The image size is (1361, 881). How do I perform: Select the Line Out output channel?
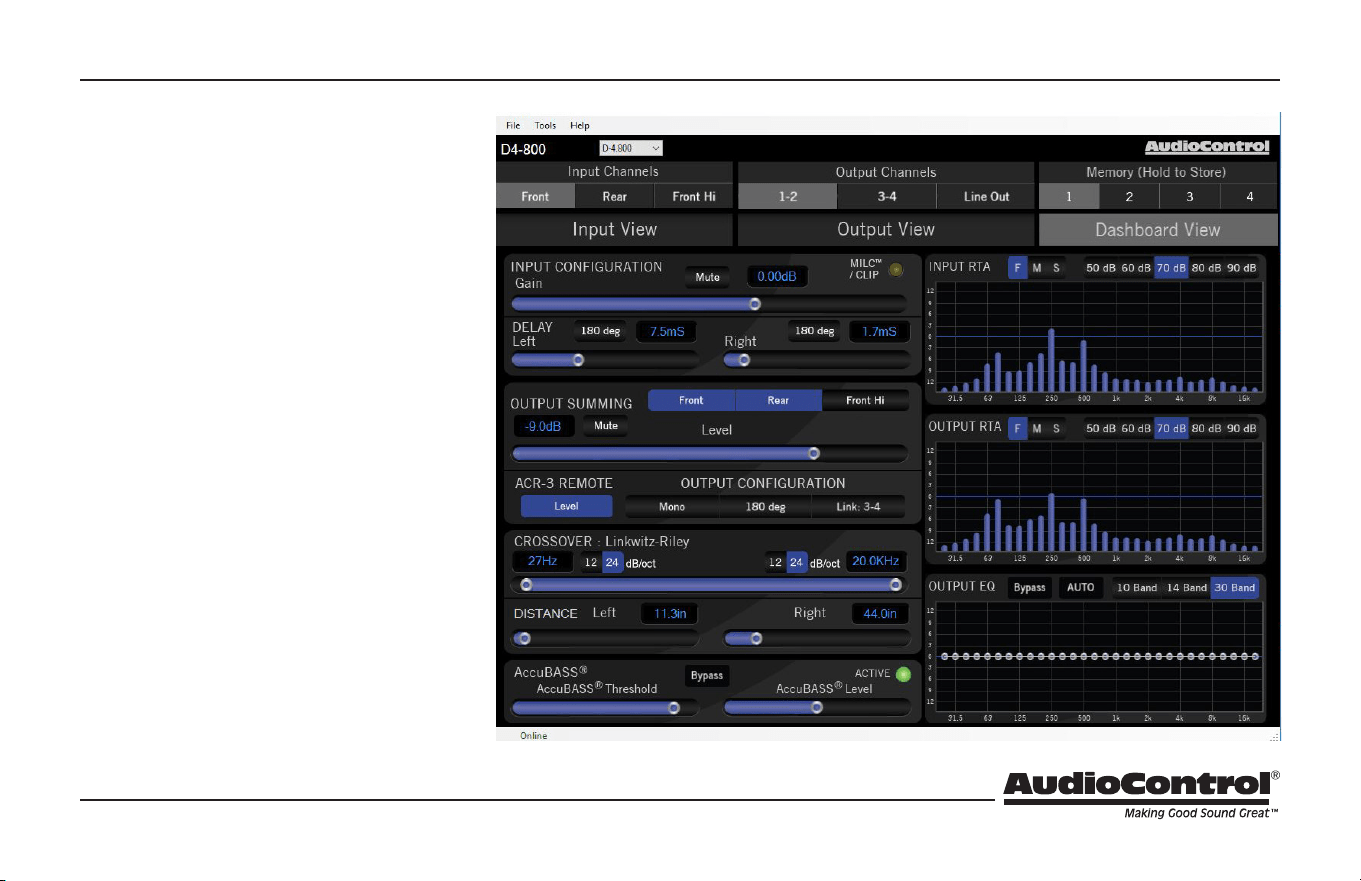pyautogui.click(x=986, y=197)
